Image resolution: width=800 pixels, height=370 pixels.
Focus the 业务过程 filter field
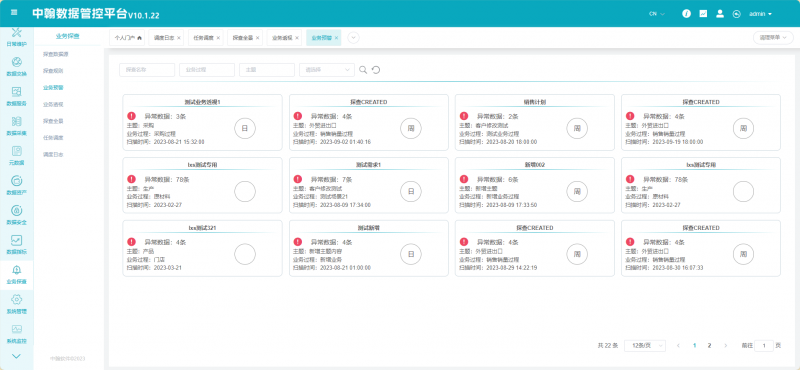coord(207,70)
